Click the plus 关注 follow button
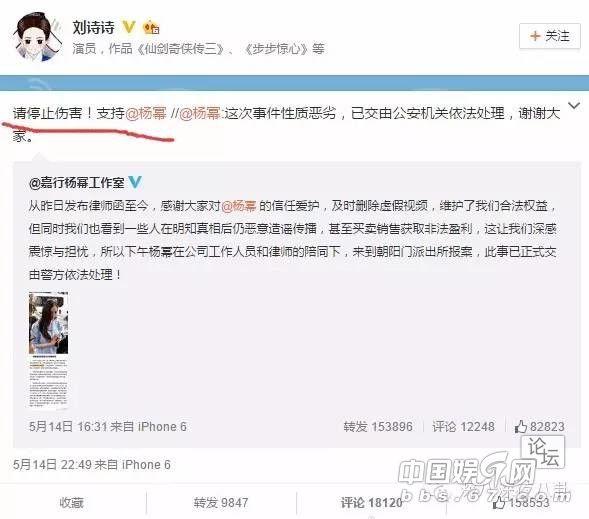The width and height of the screenshot is (589, 519). pos(550,36)
